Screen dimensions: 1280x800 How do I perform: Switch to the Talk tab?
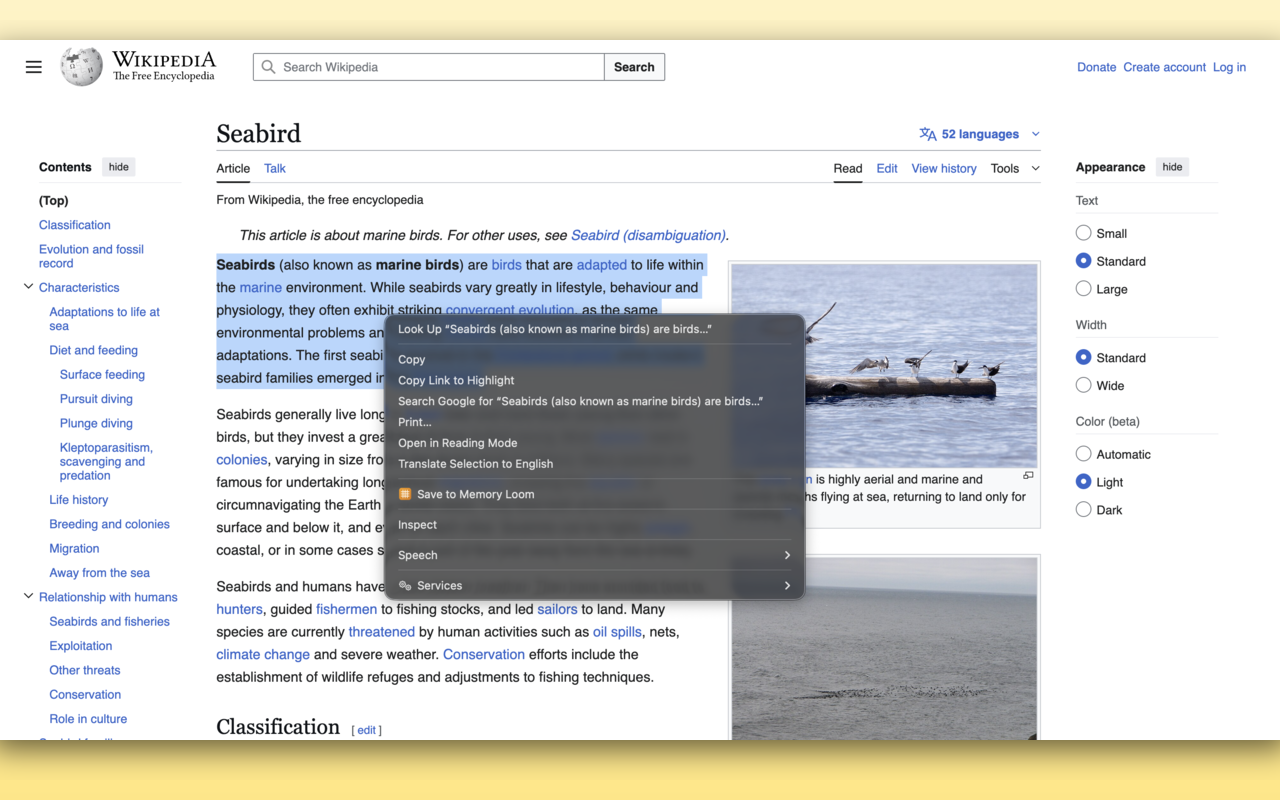[275, 168]
